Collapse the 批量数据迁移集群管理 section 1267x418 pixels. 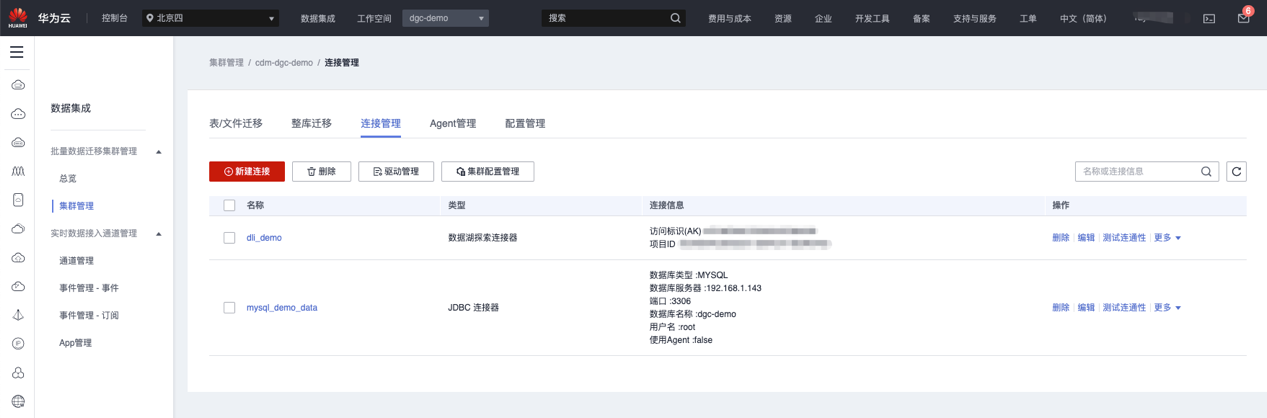pos(158,152)
